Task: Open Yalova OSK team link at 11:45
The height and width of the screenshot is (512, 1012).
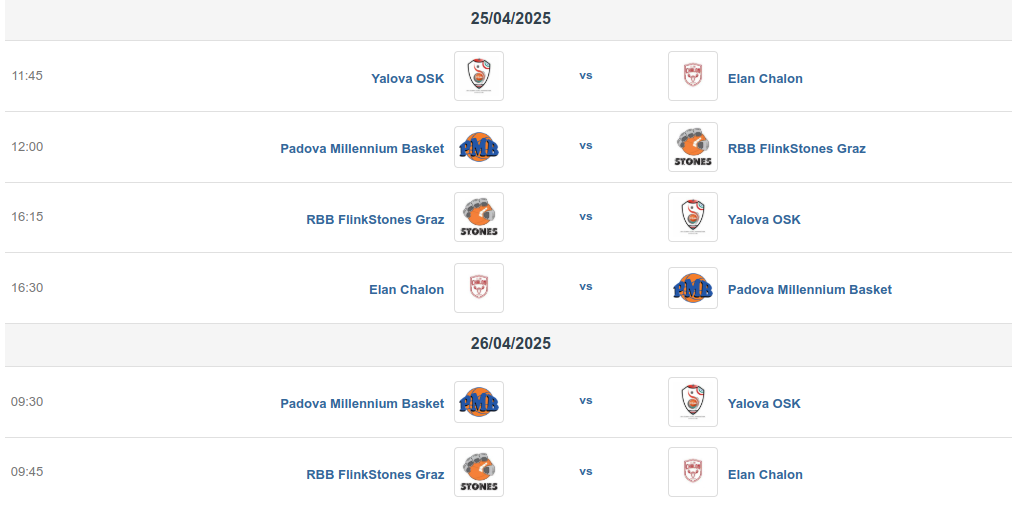Action: (408, 78)
